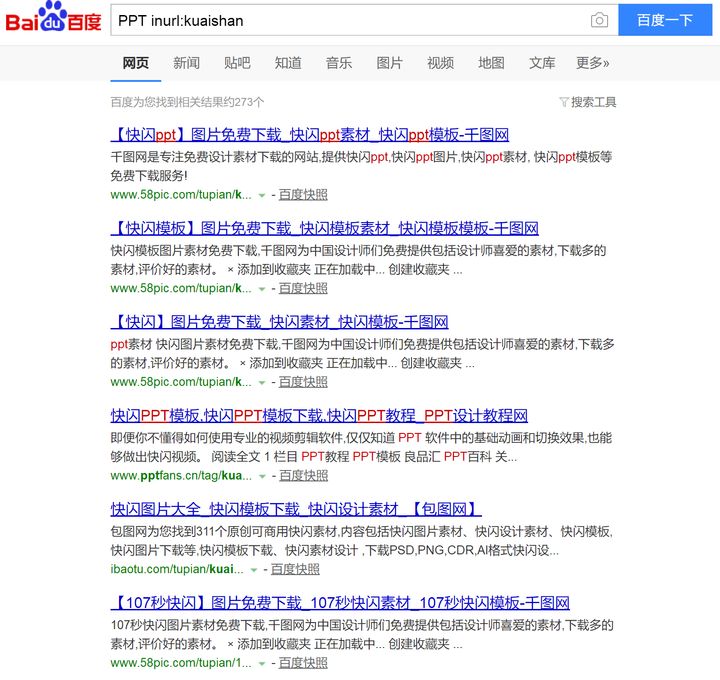Open 百度快照 for ibaotu.com result

295,569
